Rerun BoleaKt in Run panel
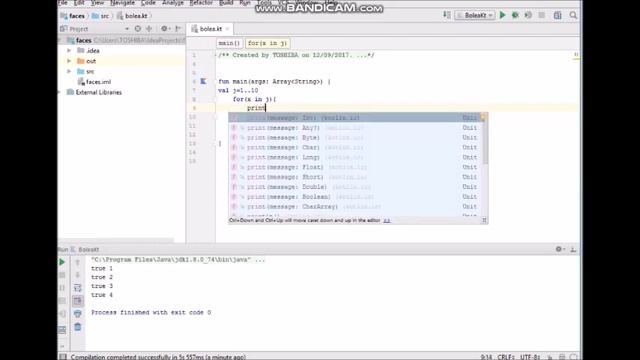 point(62,262)
